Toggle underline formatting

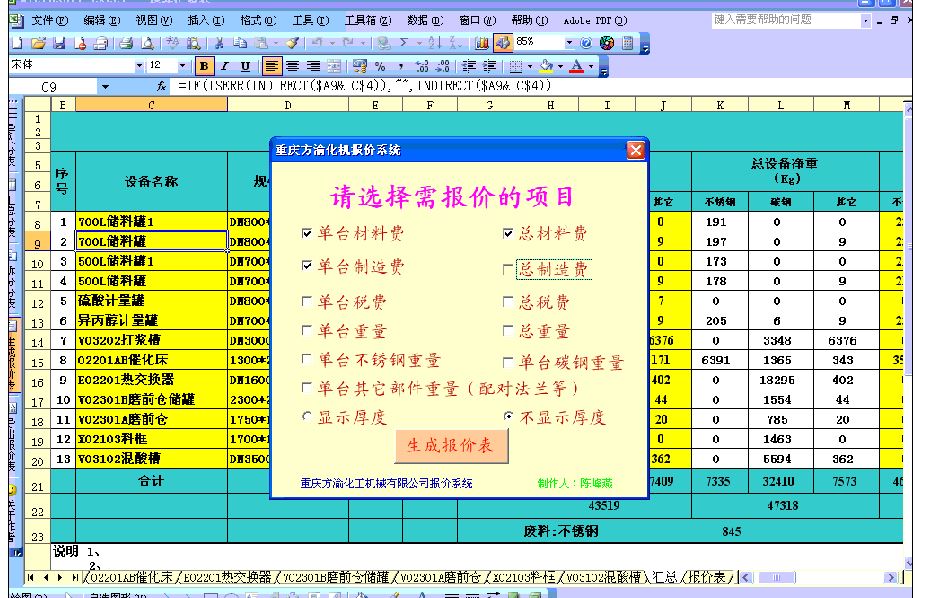tap(245, 66)
